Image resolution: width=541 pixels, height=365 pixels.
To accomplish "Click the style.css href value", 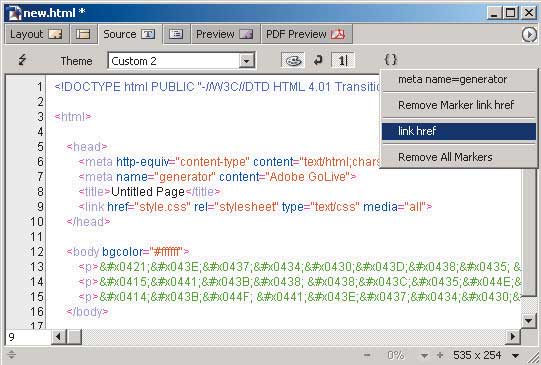I will 162,207.
